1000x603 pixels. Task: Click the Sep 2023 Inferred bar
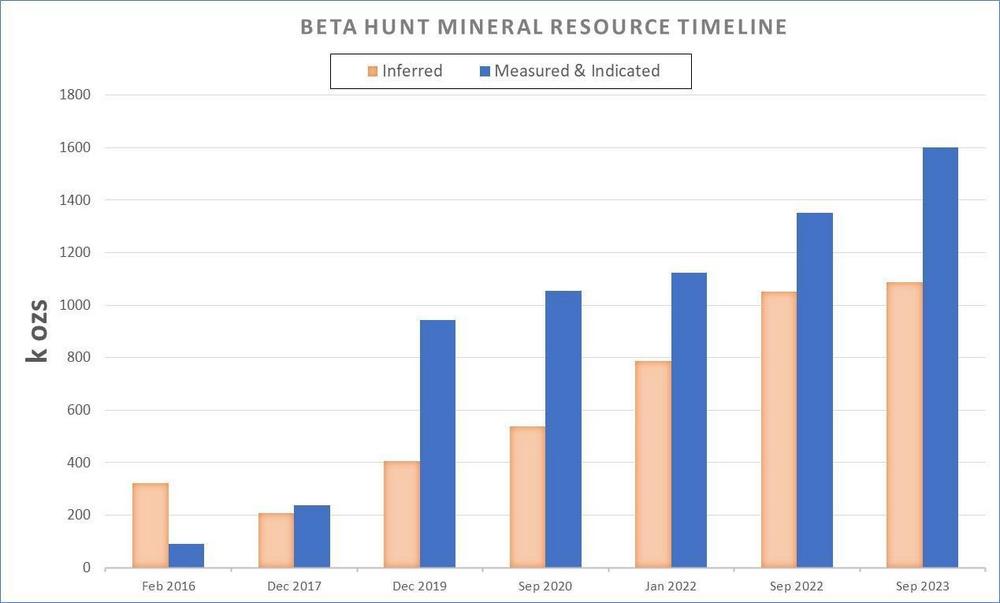click(905, 425)
